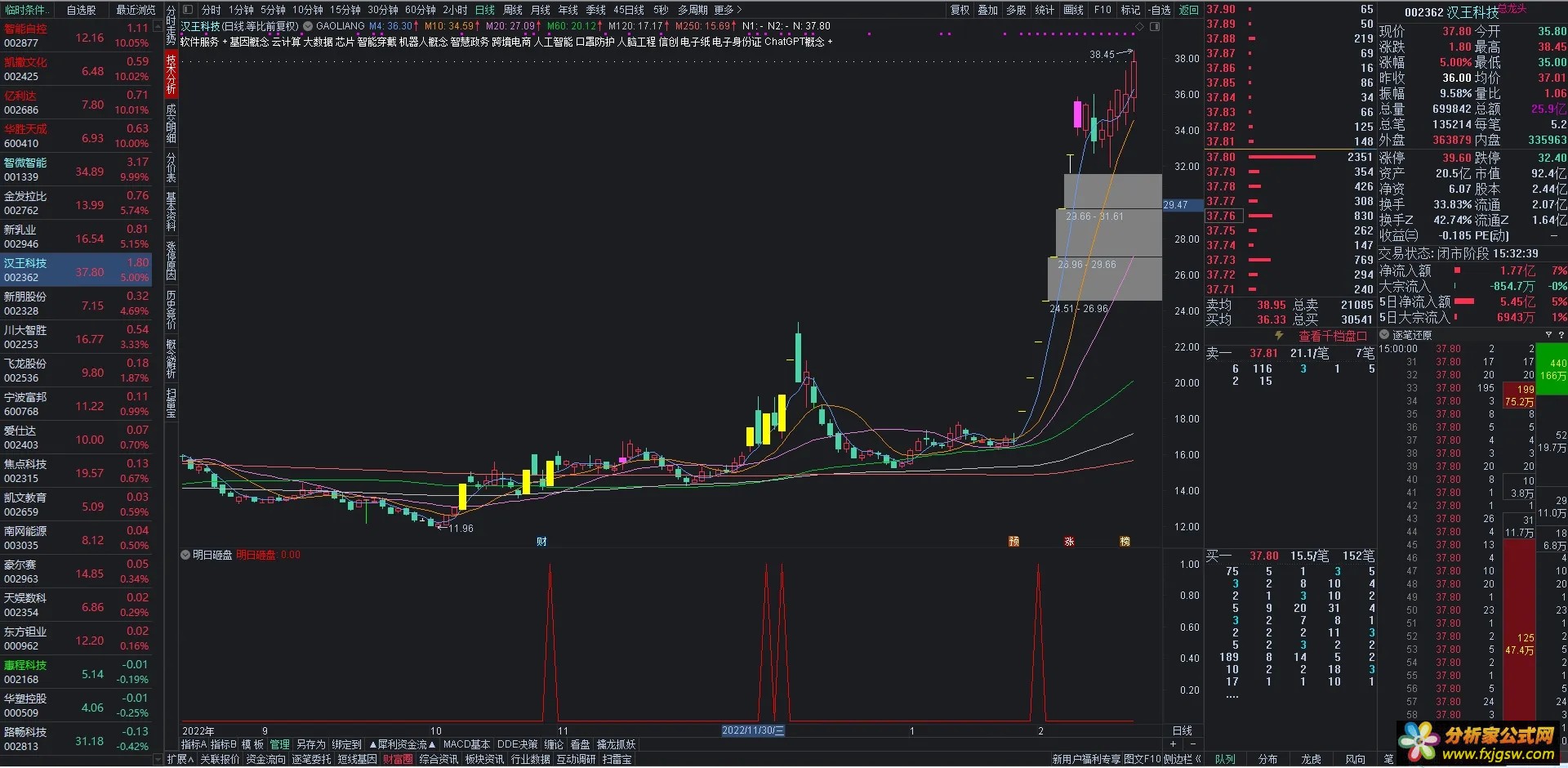
Task: Select the 擒龙抓妖 indicator
Action: tap(616, 744)
